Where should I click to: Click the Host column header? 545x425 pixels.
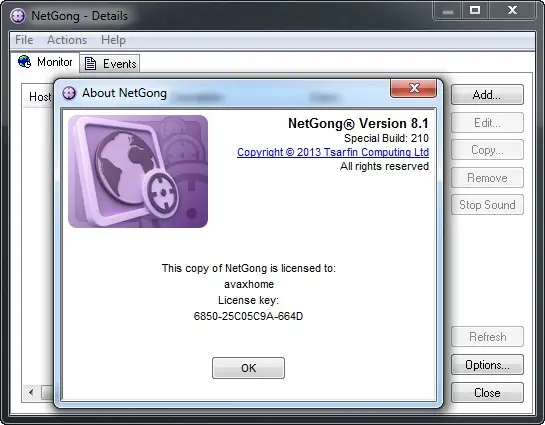[39, 96]
